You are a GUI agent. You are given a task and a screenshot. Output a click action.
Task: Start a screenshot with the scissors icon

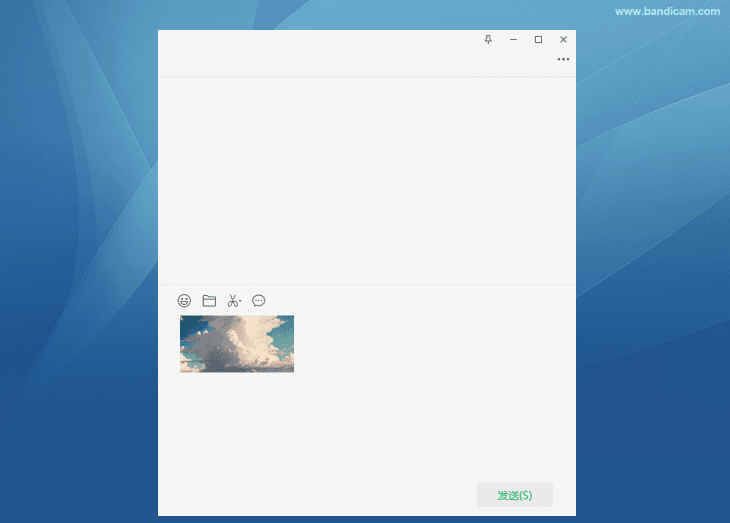tap(232, 300)
